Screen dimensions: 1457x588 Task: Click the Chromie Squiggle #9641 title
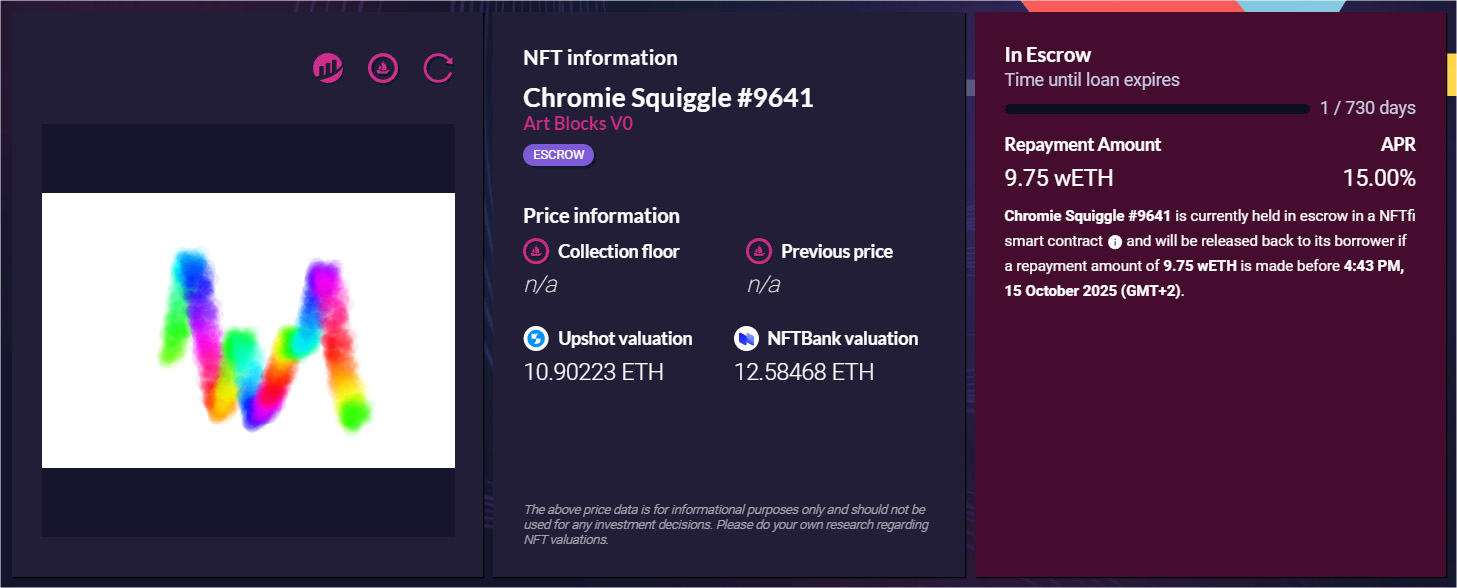point(668,98)
